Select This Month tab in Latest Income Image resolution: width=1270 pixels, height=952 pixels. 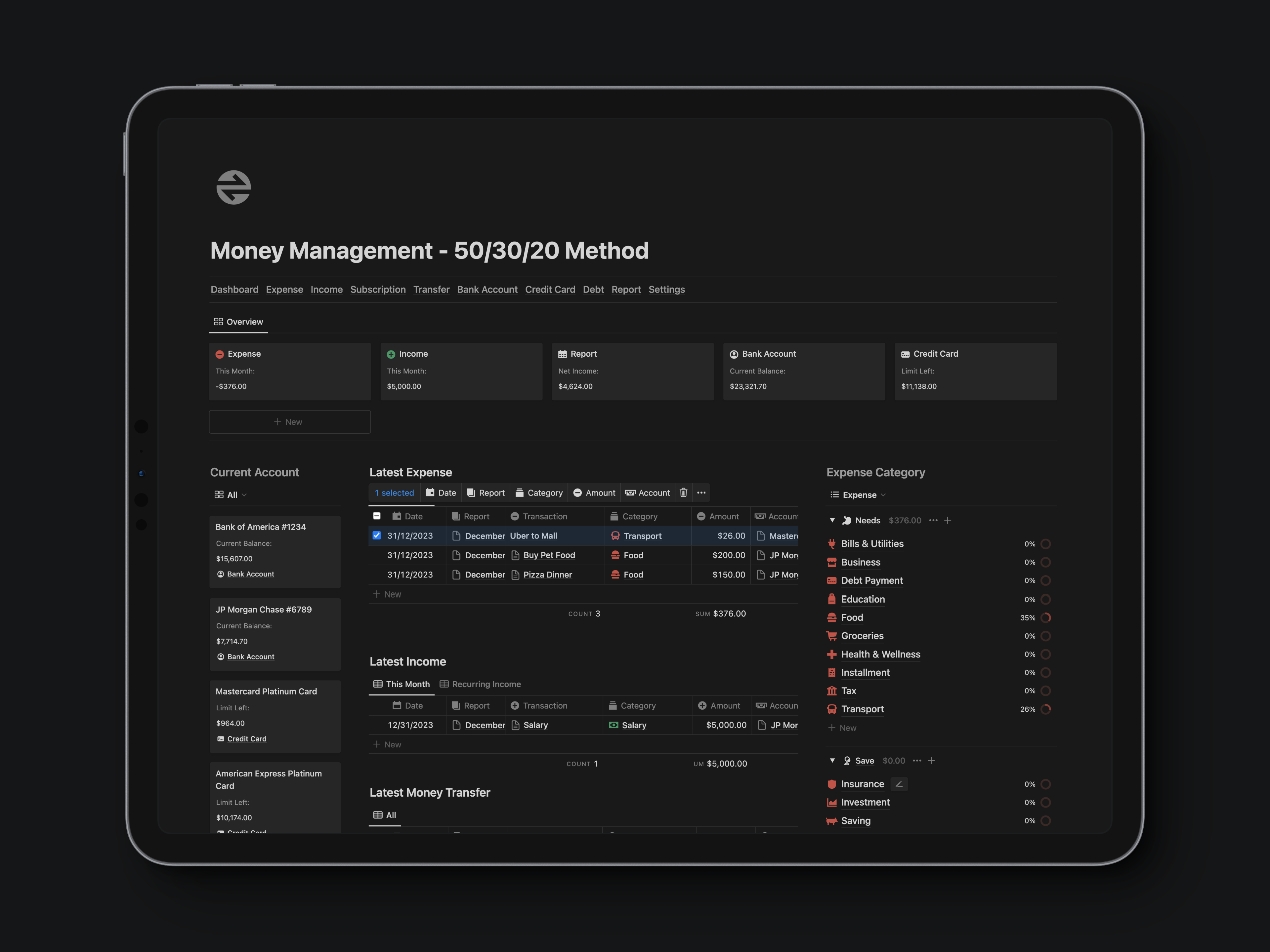pyautogui.click(x=401, y=684)
